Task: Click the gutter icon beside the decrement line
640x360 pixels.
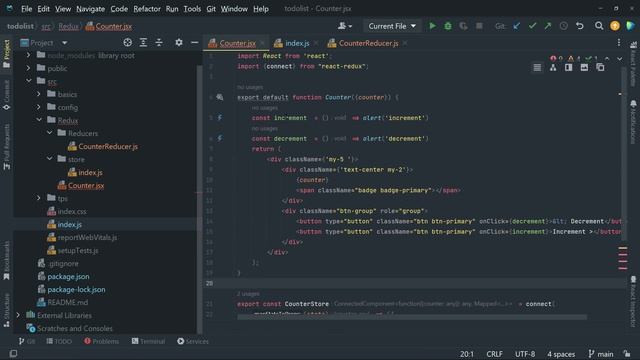Action: coord(220,138)
